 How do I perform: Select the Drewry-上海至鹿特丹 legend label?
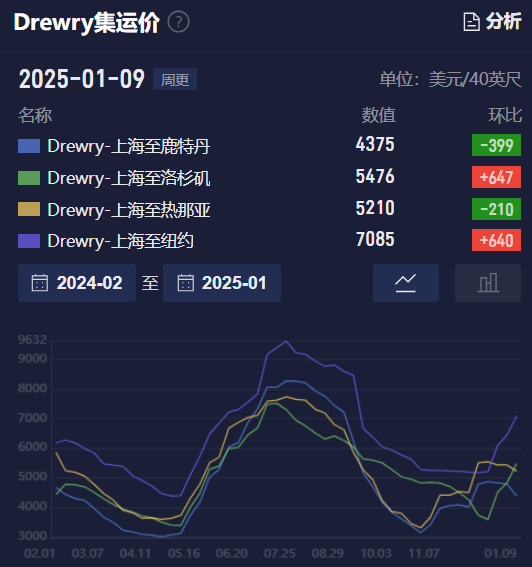click(x=129, y=146)
